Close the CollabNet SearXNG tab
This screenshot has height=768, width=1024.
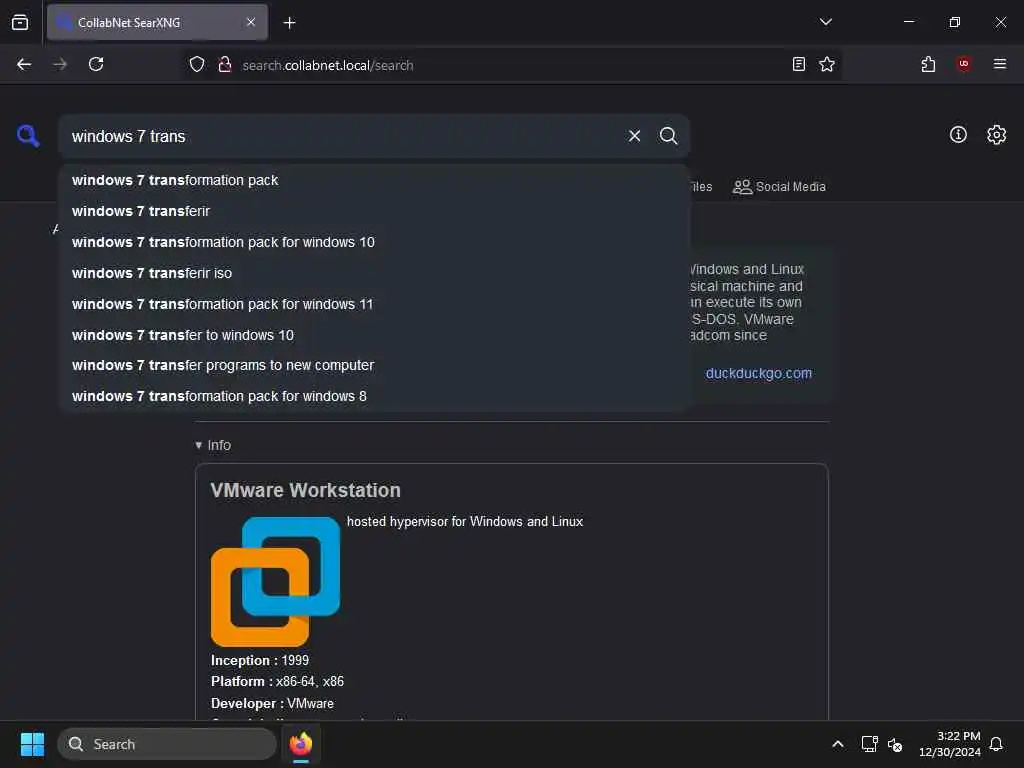tap(251, 22)
